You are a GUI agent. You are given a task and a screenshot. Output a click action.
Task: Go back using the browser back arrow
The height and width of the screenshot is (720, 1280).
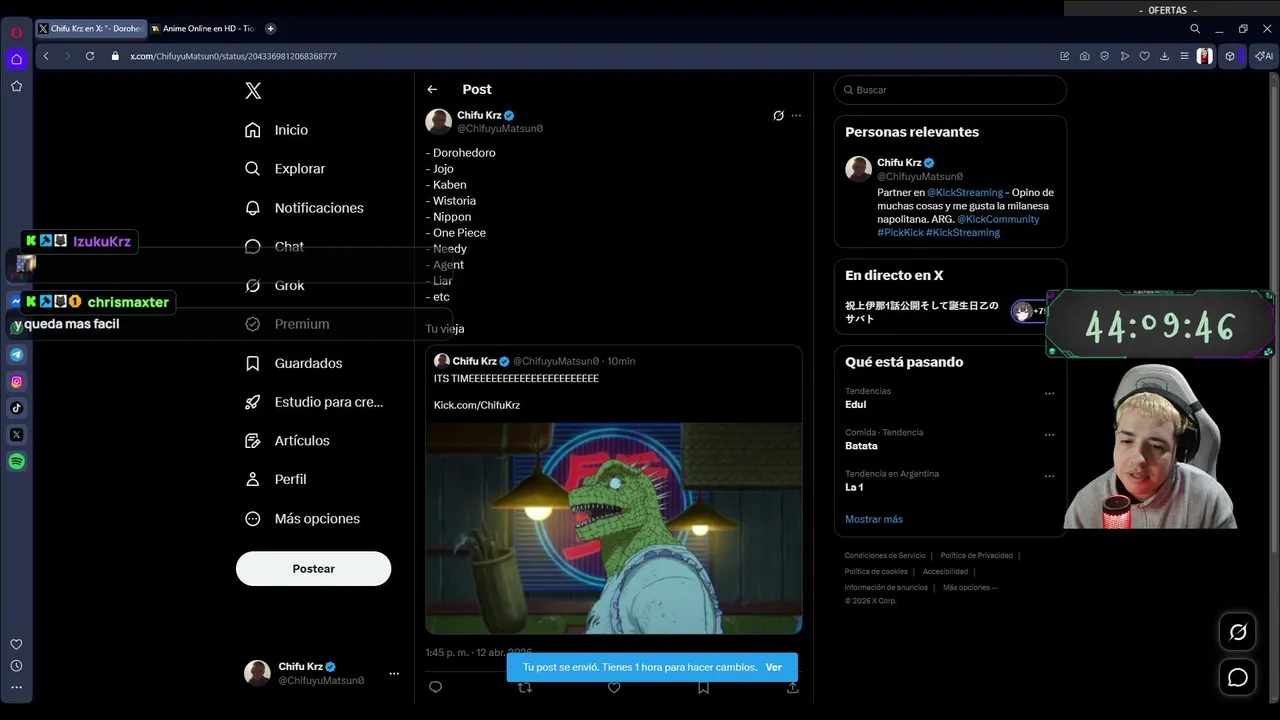coord(46,56)
